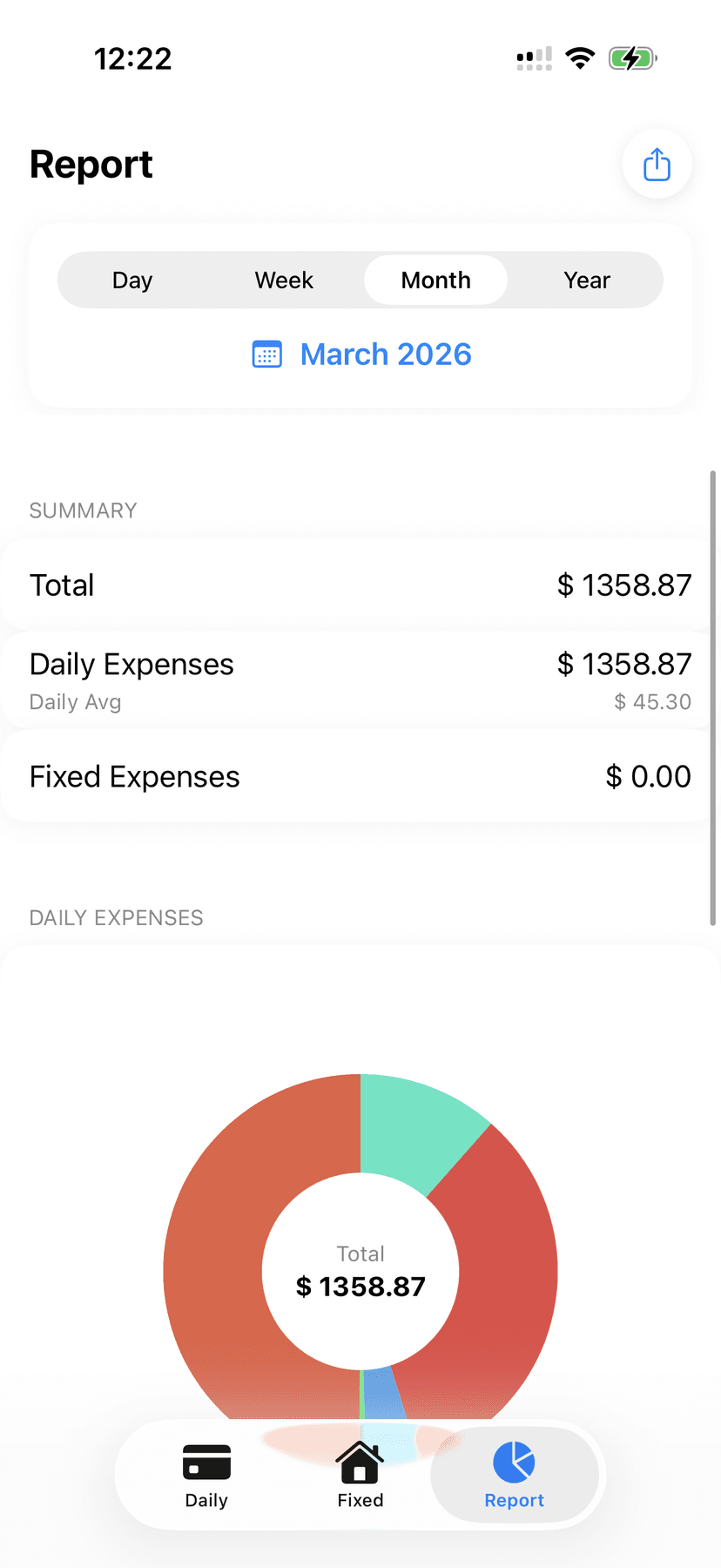Select the Month period segment
This screenshot has width=721, height=1568.
[435, 280]
